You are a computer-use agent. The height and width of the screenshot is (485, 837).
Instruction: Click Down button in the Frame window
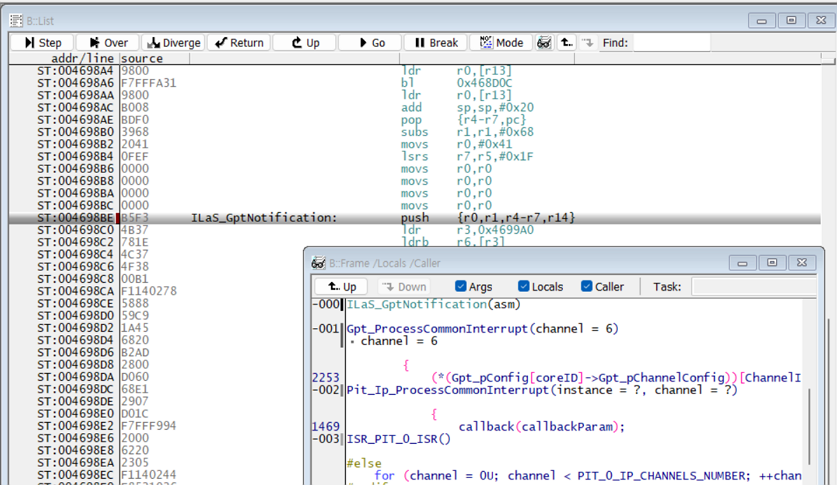point(404,287)
